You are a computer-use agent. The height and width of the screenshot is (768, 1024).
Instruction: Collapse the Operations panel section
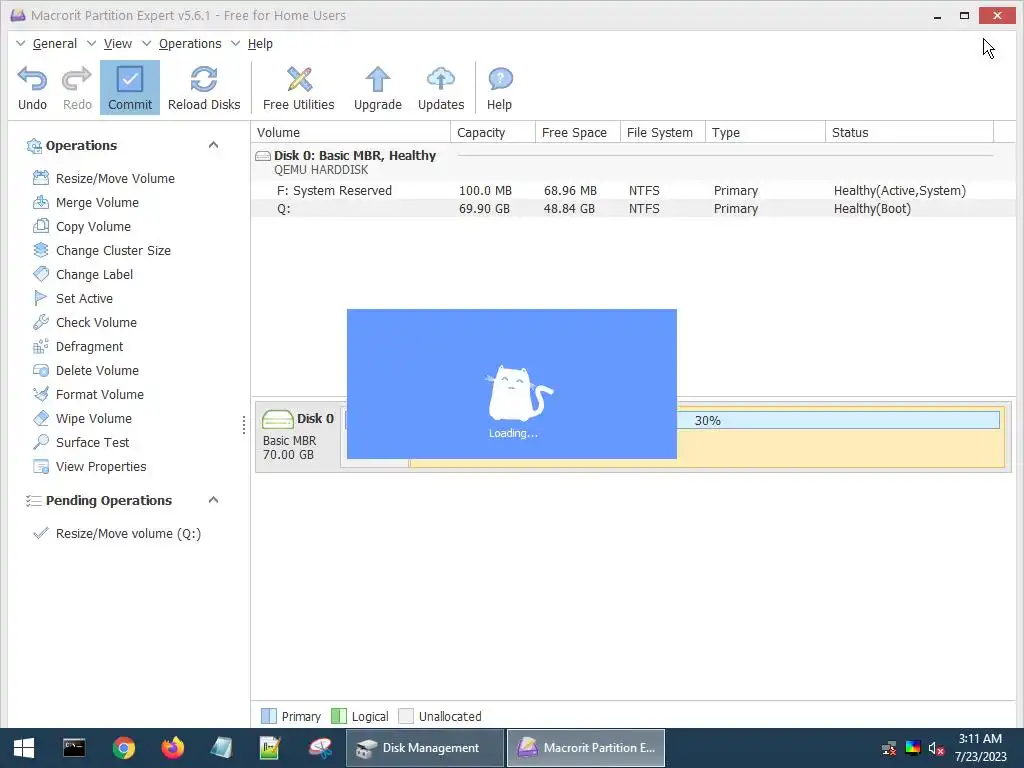click(x=213, y=145)
